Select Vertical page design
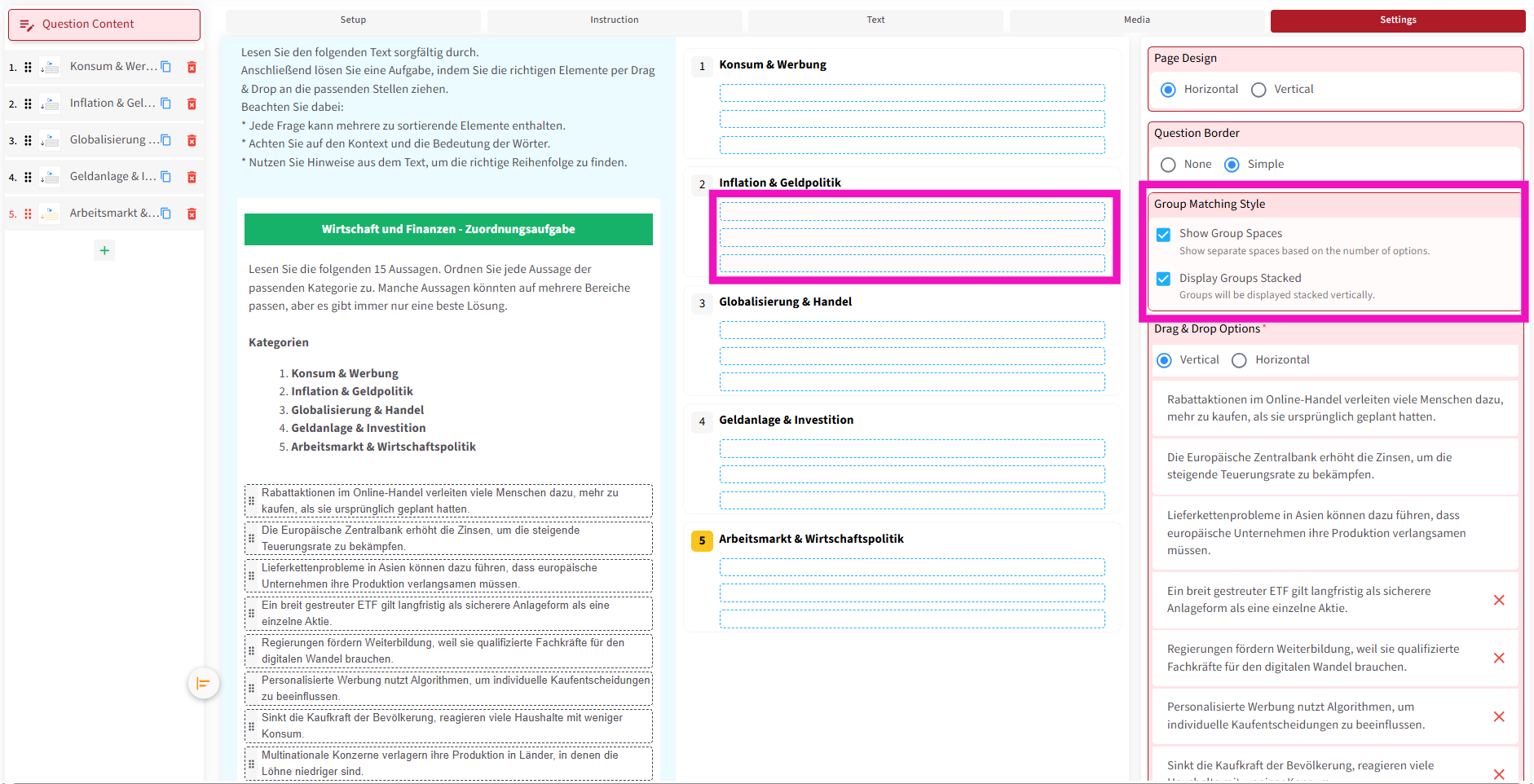1534x784 pixels. coord(1258,90)
